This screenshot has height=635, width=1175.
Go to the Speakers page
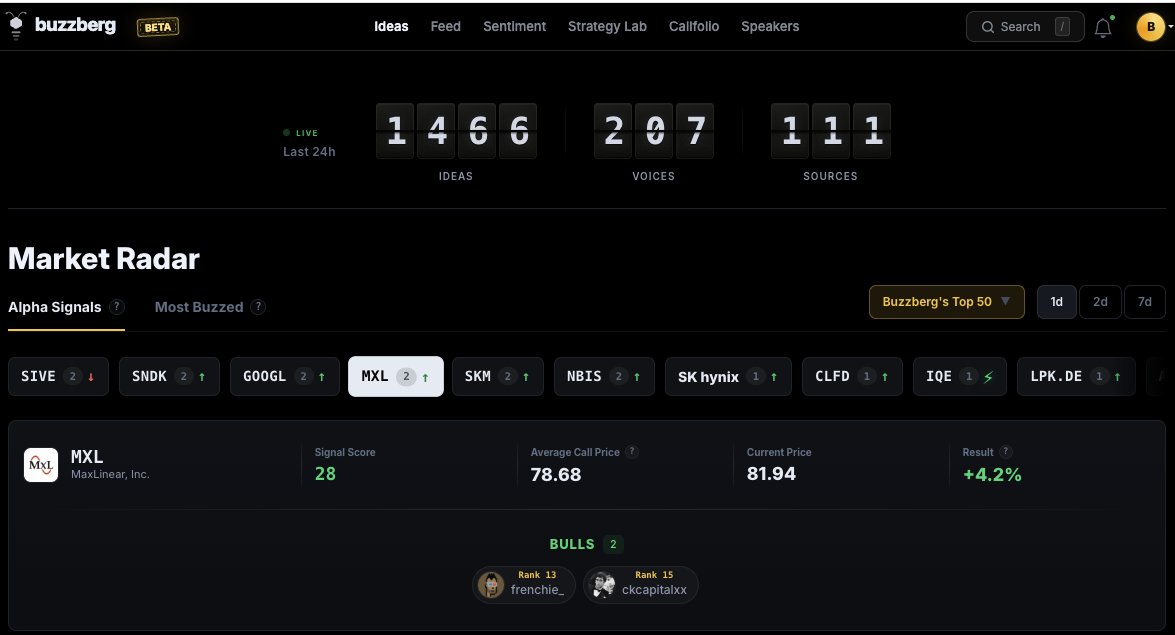pos(770,26)
